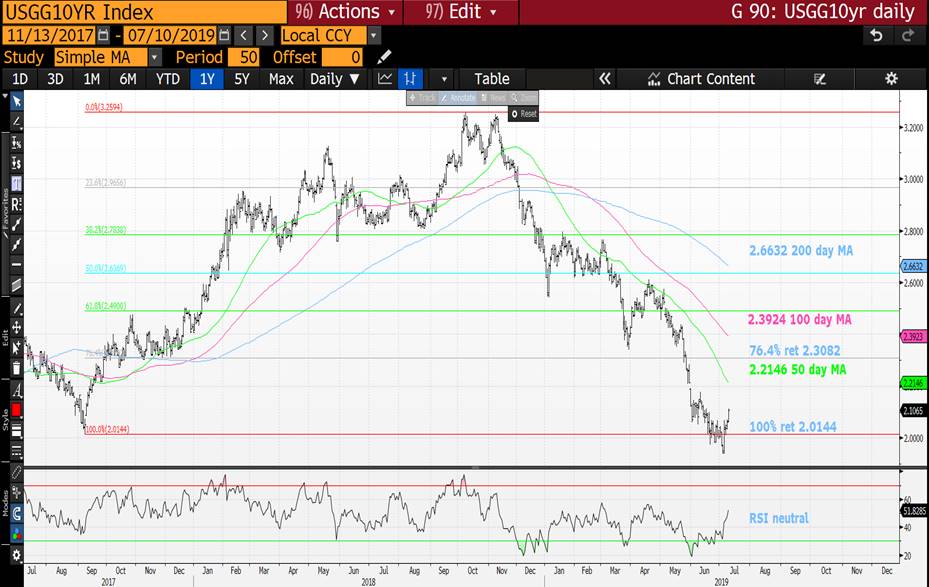Click the end date field 07/10/2019
Viewport: 929px width, 587px height.
(x=171, y=36)
